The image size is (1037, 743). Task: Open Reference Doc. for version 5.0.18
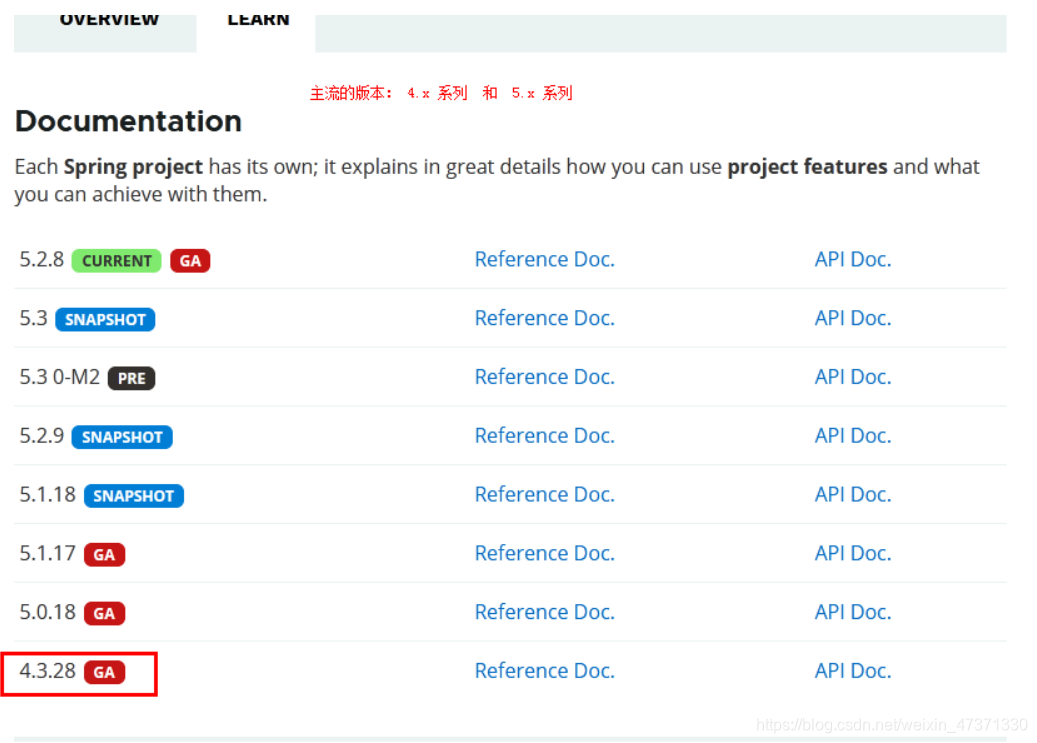point(545,612)
